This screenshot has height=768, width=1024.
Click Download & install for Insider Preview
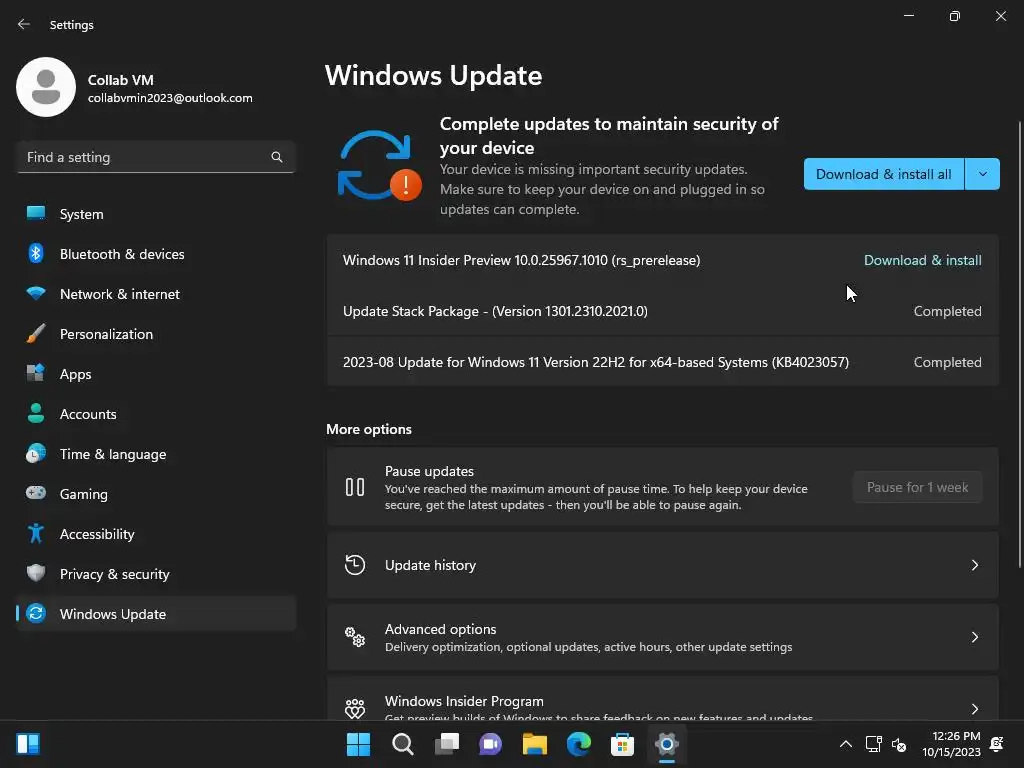click(922, 260)
